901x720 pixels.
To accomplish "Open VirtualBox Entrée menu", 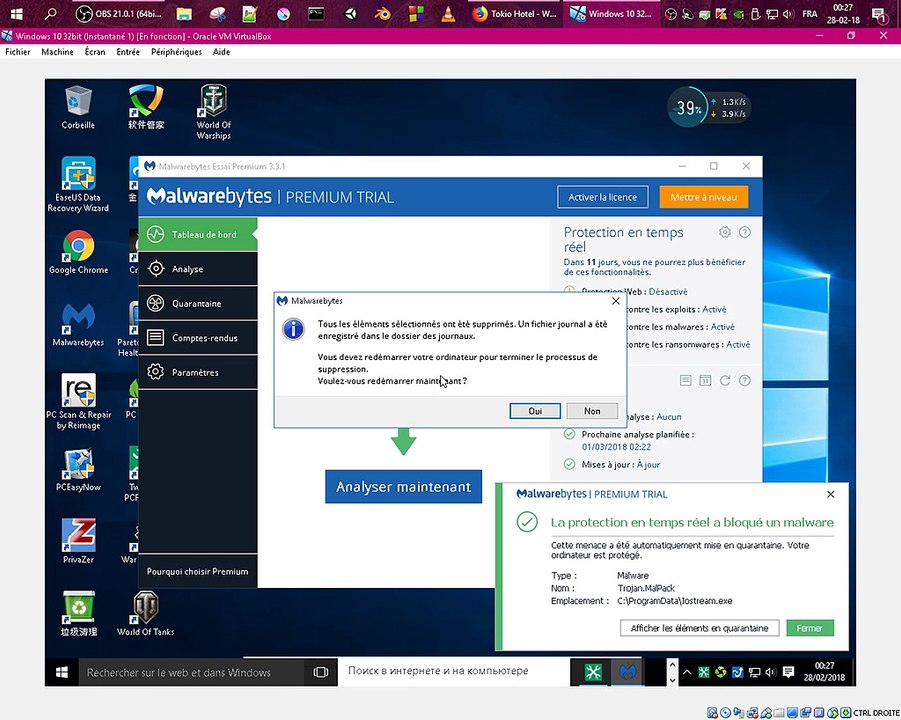I will 128,52.
